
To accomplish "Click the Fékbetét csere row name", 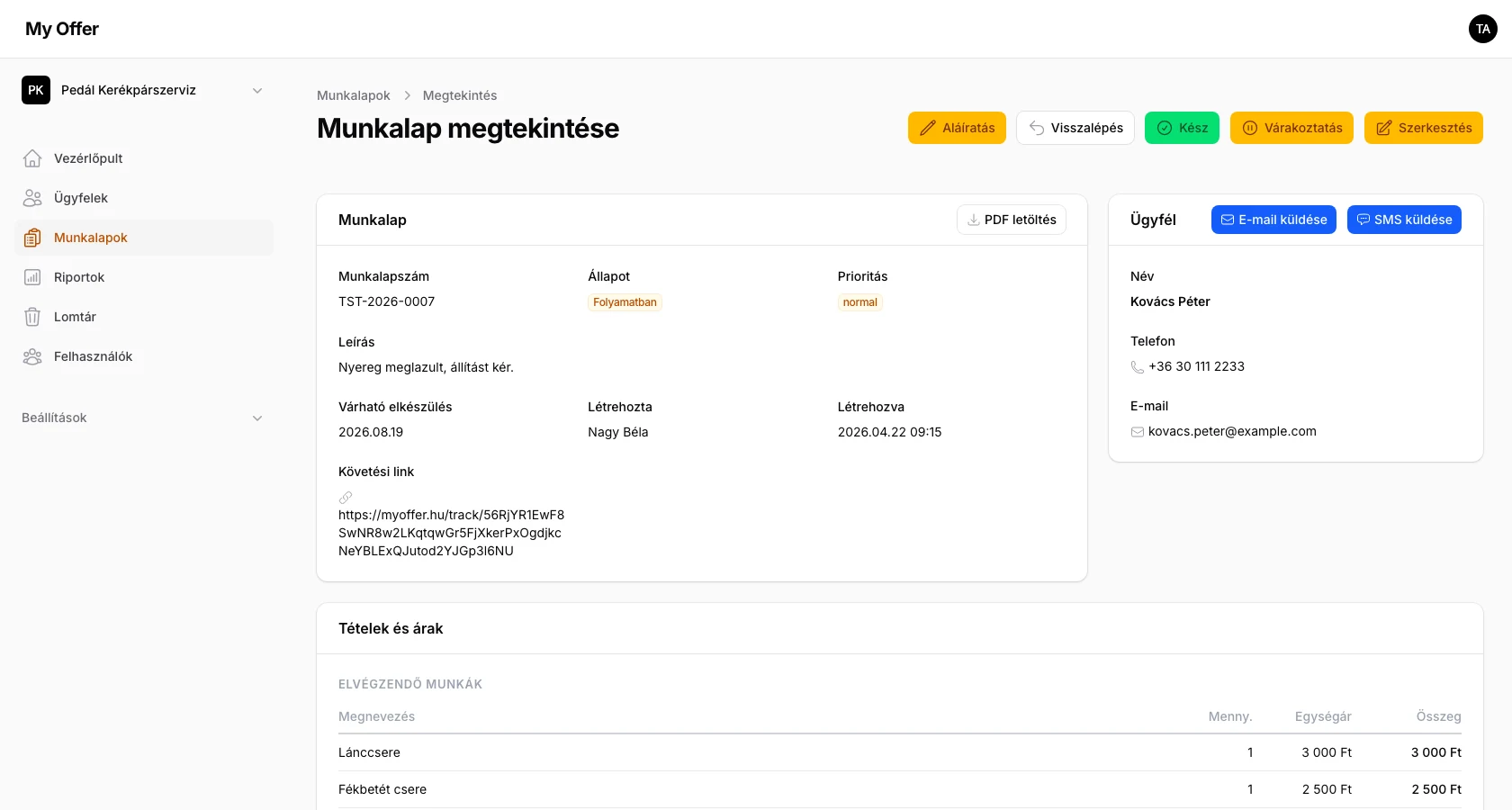I will click(382, 789).
